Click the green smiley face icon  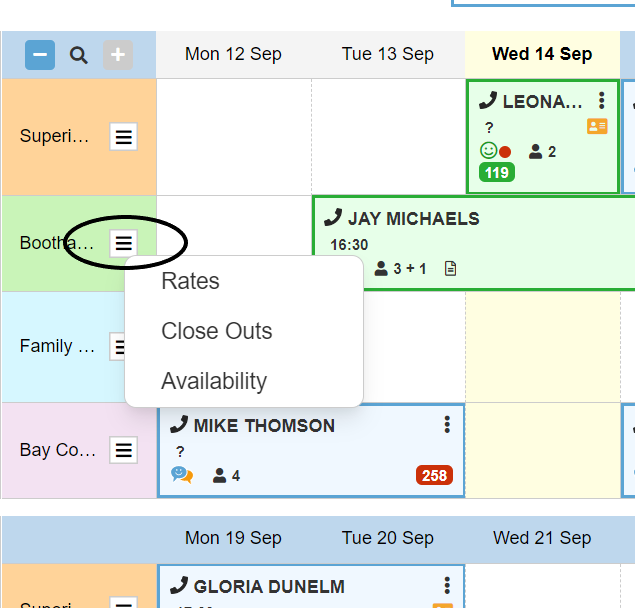click(488, 151)
